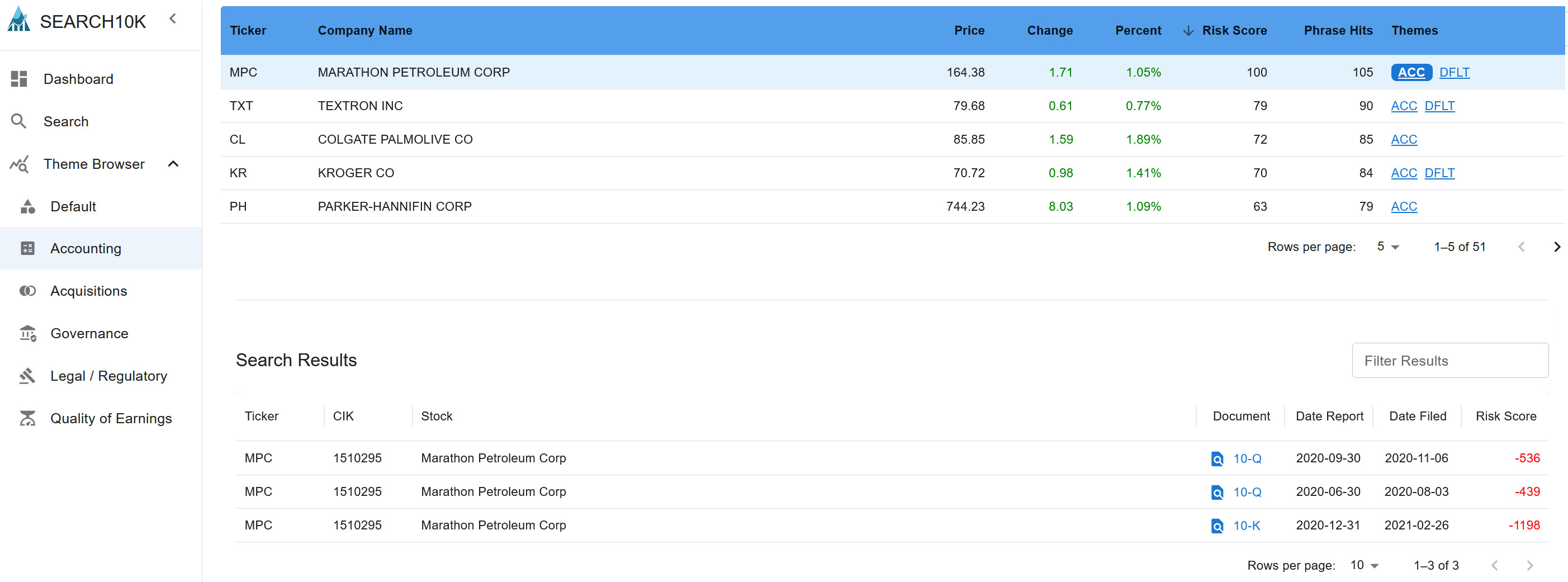Viewport: 1568px width, 582px height.
Task: Select the KROGER CO row
Action: [x=892, y=173]
